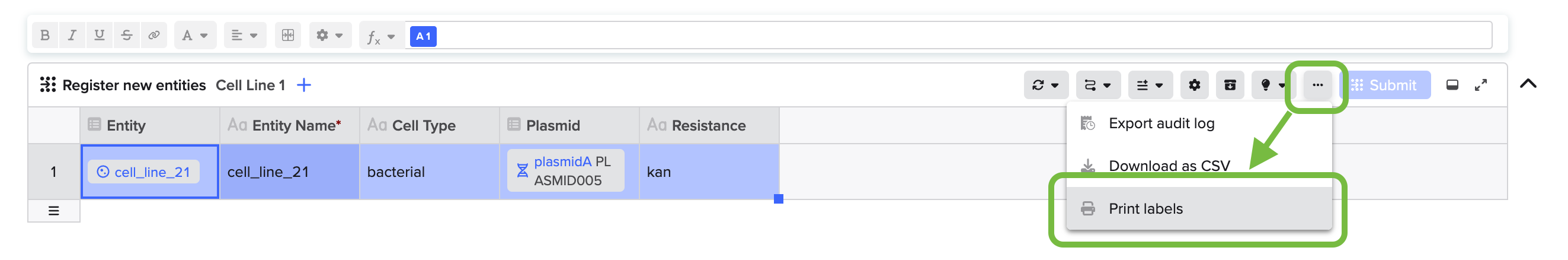Screen dimensions: 1568x260
Task: Open the lightbulb tips menu
Action: click(1272, 85)
